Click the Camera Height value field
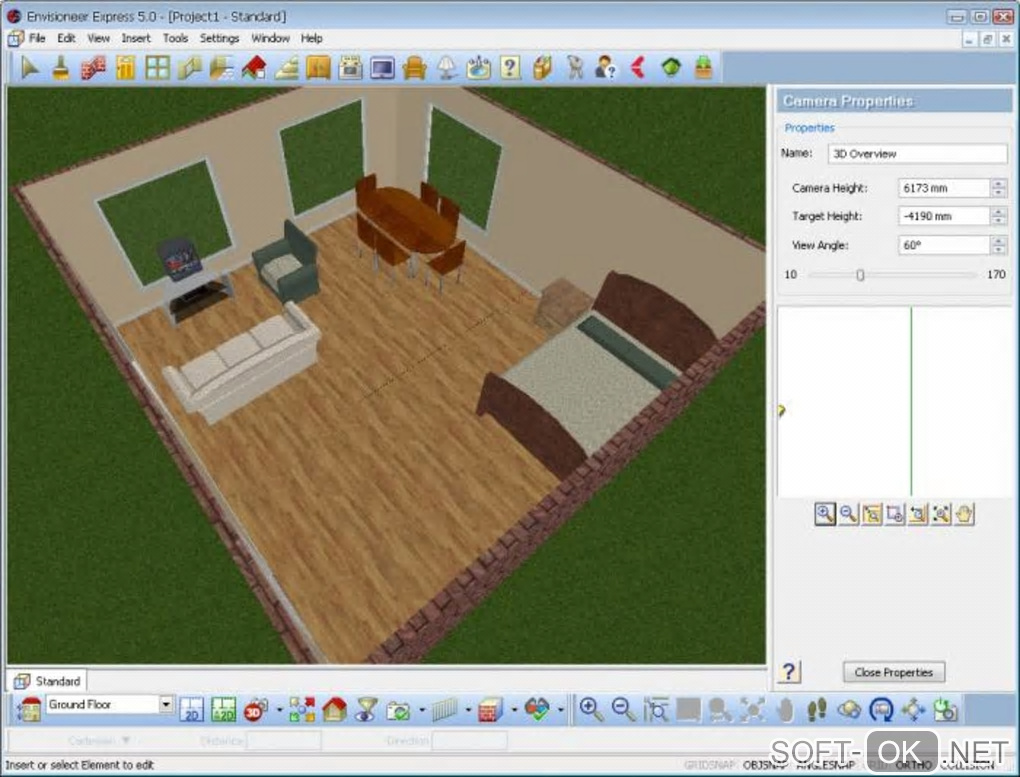Screen dimensions: 1020x777 (x=943, y=188)
